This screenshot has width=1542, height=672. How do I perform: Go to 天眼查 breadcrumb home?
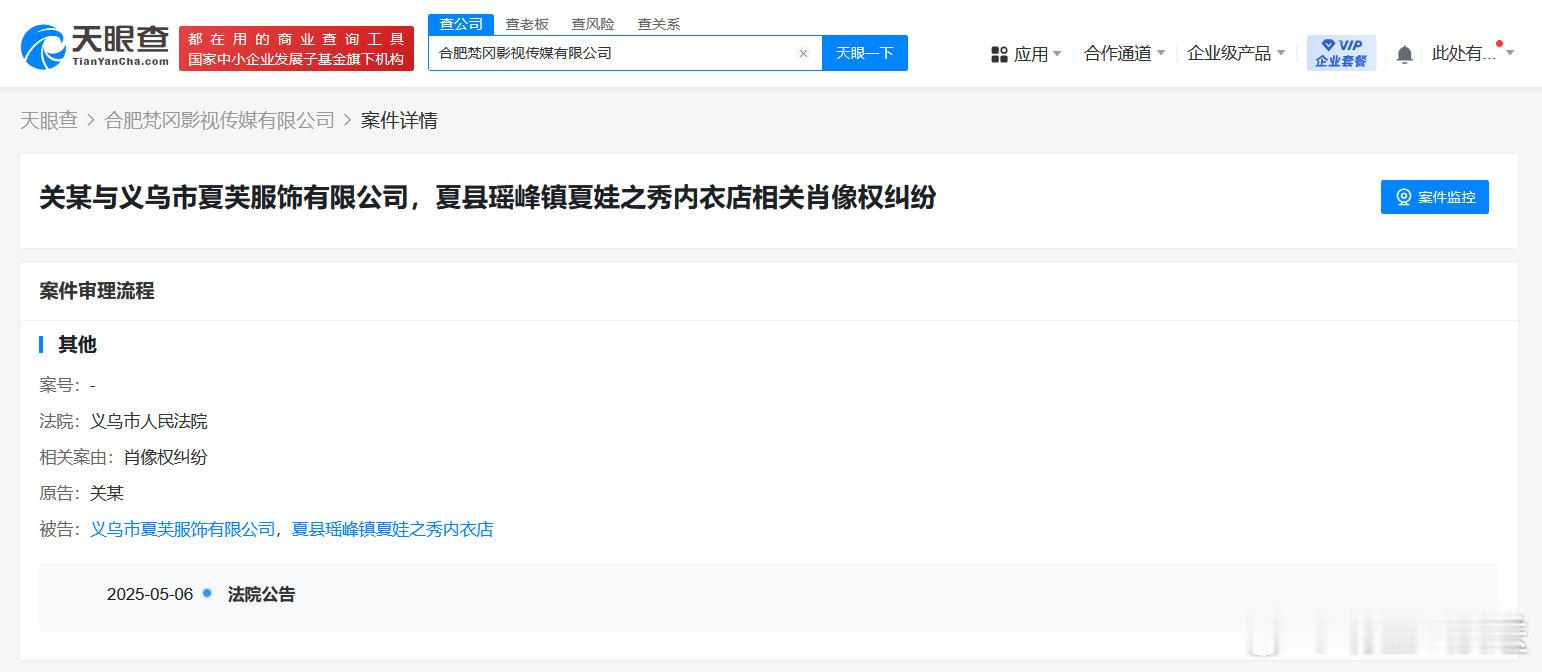(x=49, y=121)
